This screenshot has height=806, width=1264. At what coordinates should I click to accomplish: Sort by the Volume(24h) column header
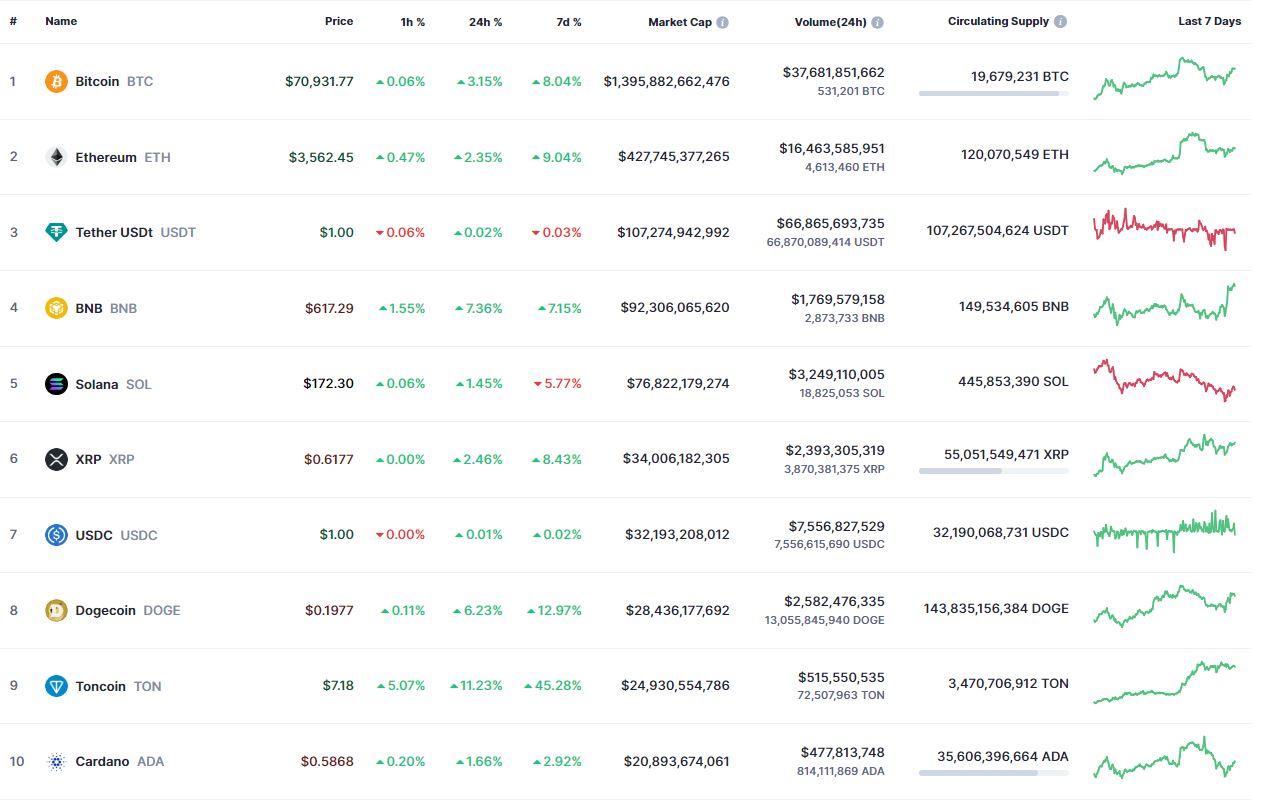(x=830, y=21)
